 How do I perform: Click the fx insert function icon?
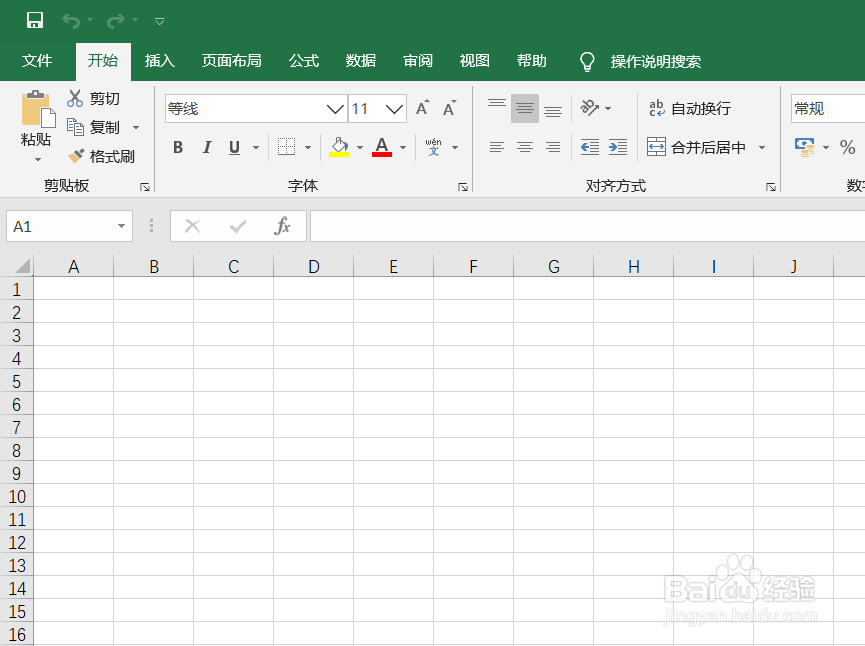coord(282,226)
